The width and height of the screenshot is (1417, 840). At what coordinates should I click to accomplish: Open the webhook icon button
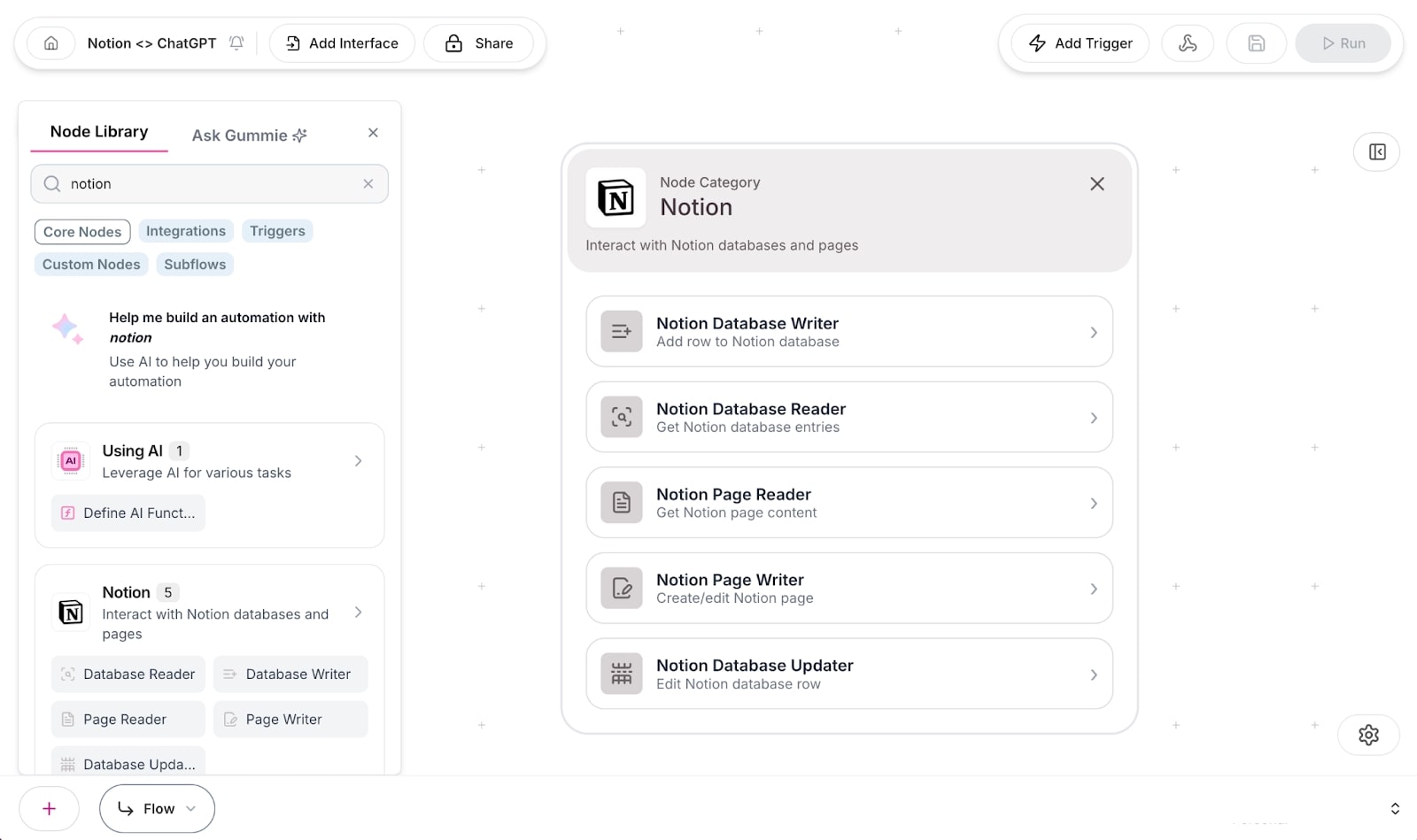click(x=1188, y=43)
